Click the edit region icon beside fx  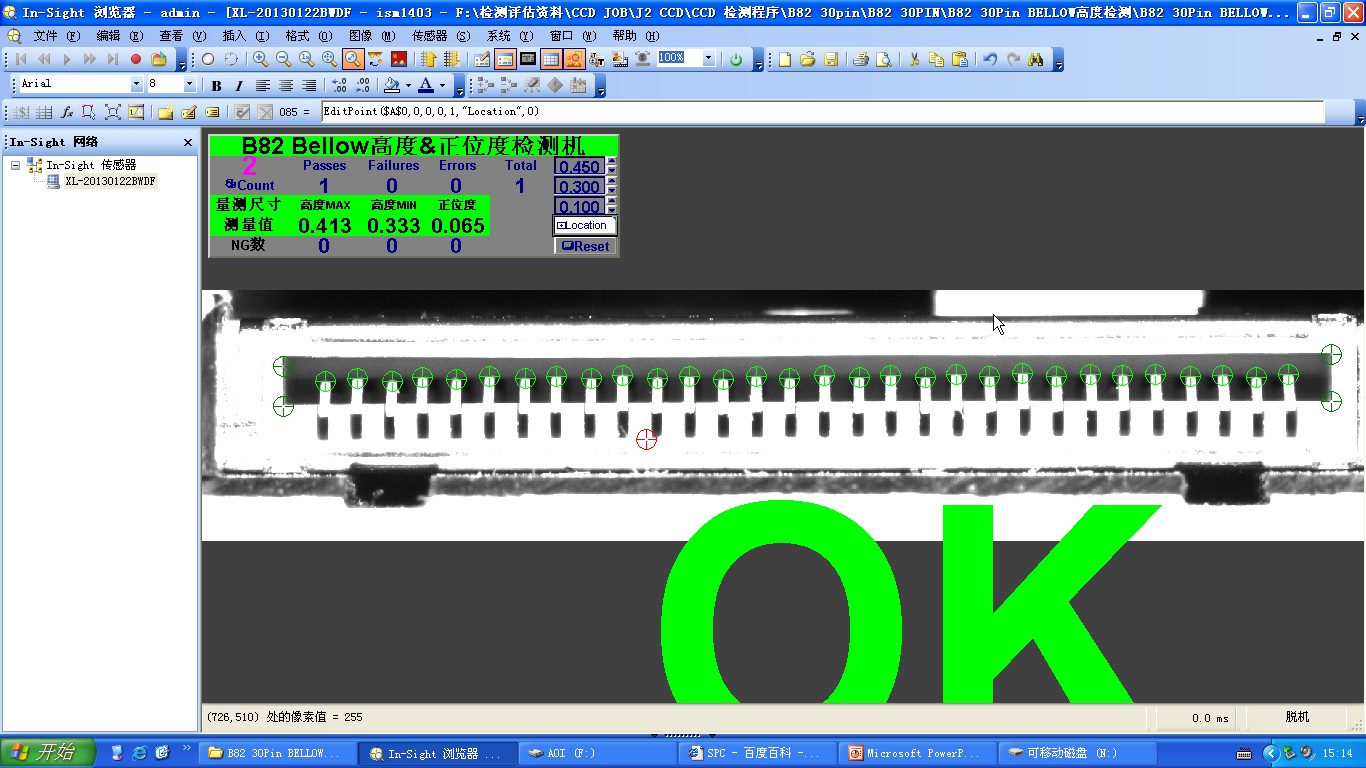(x=90, y=112)
